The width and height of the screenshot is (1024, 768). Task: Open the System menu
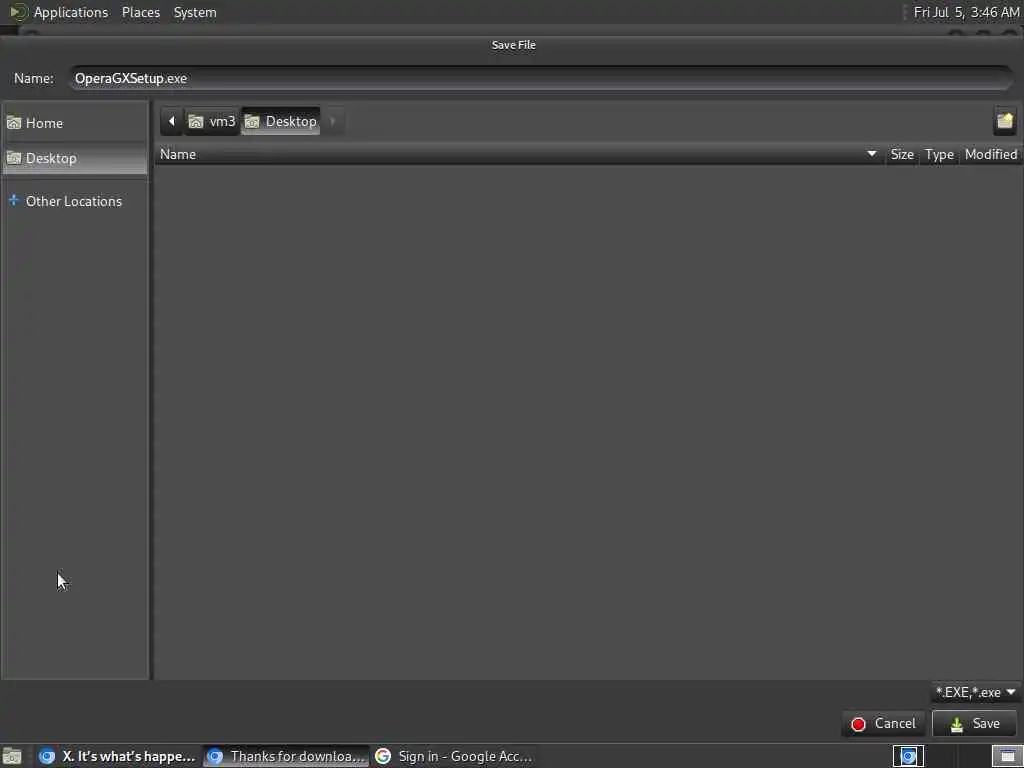click(195, 12)
